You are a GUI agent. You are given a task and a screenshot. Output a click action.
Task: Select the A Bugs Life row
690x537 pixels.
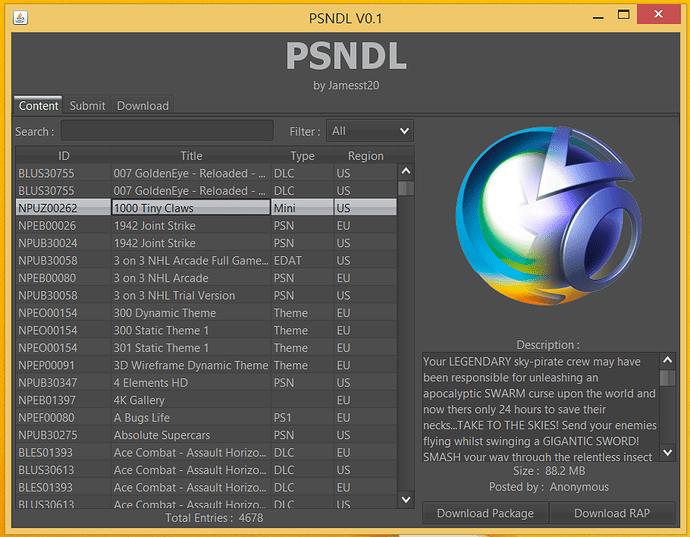coord(206,418)
